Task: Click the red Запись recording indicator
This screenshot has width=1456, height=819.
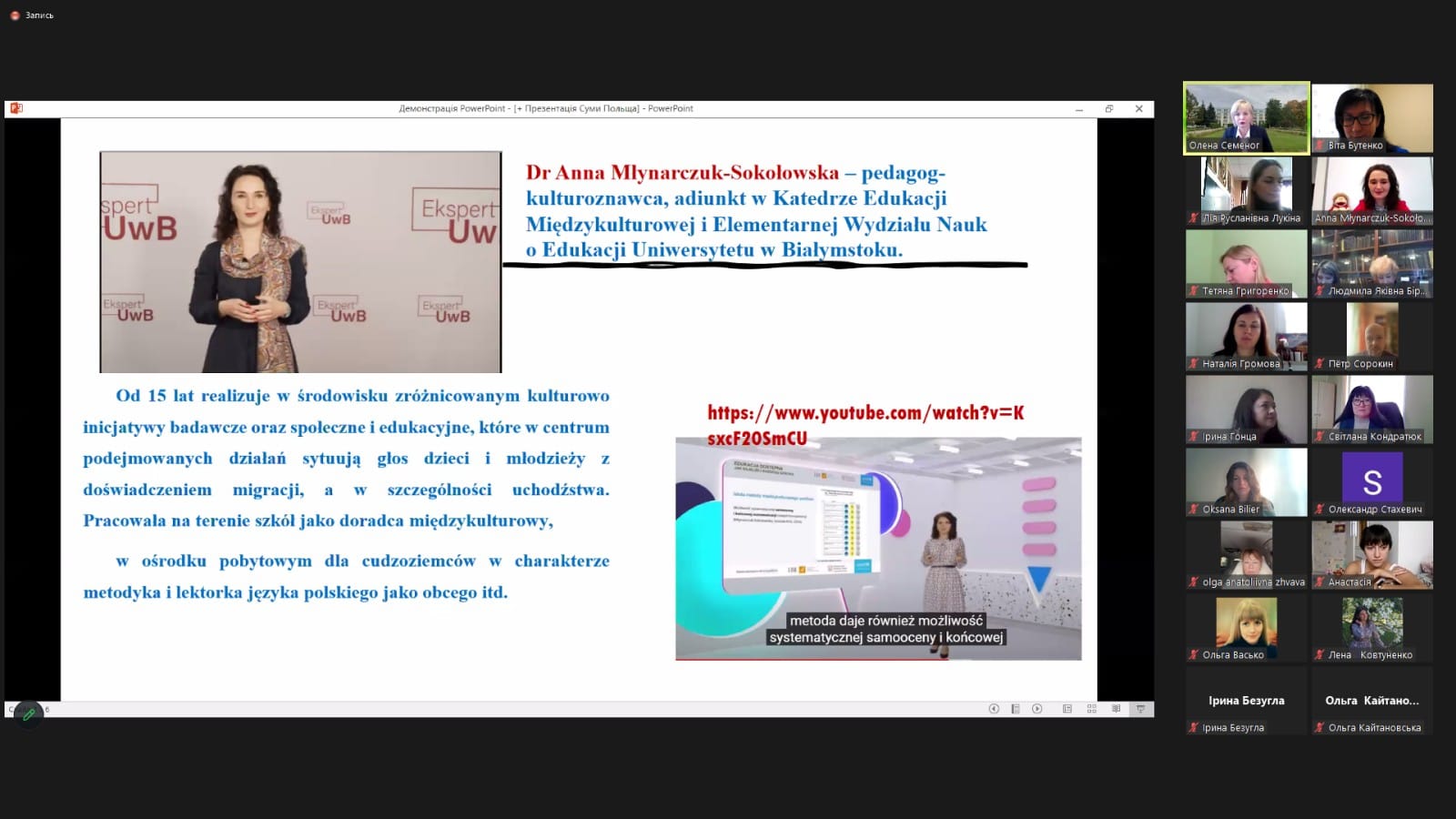Action: tap(15, 15)
